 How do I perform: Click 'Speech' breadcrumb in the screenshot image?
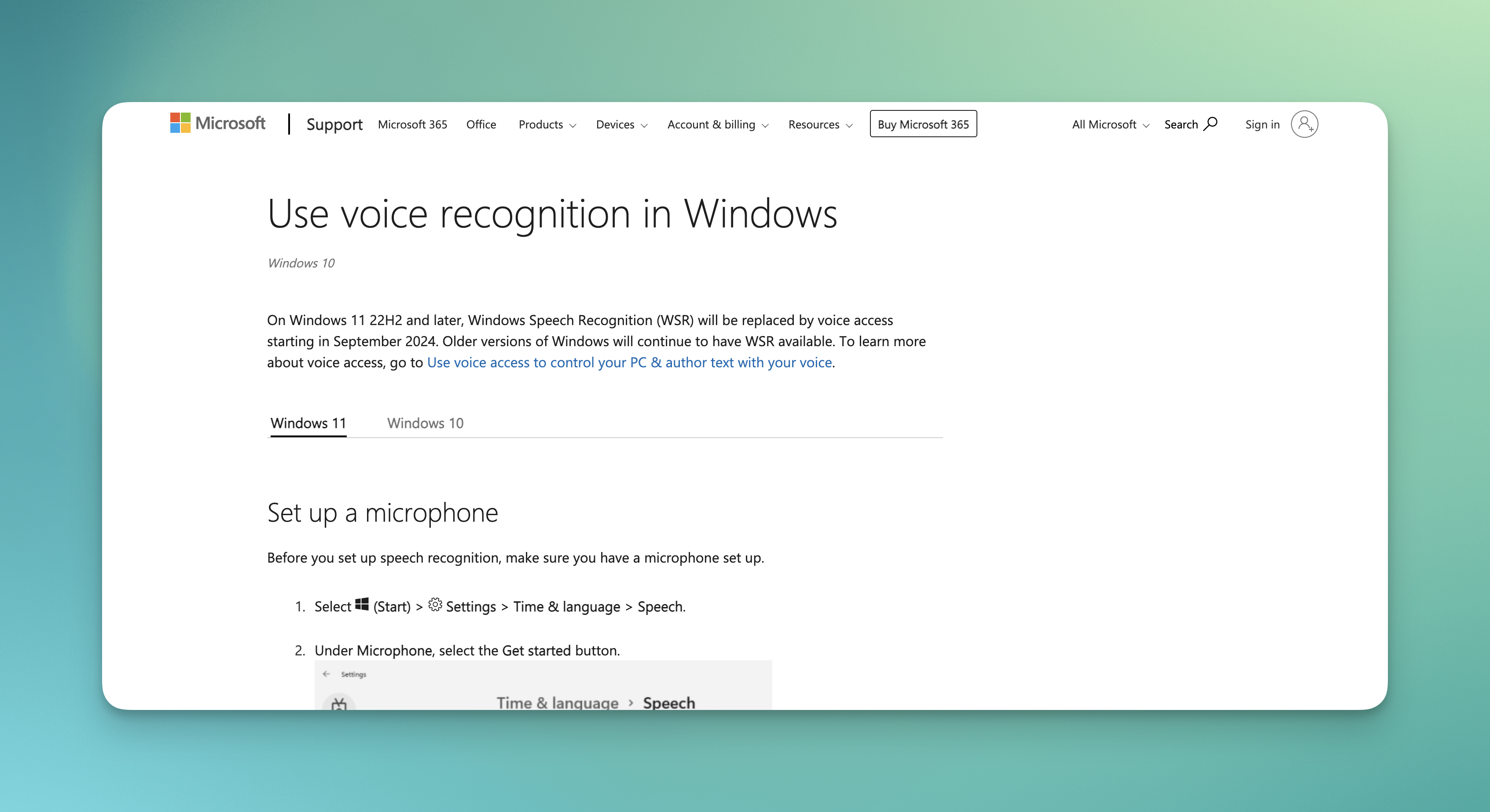click(669, 703)
